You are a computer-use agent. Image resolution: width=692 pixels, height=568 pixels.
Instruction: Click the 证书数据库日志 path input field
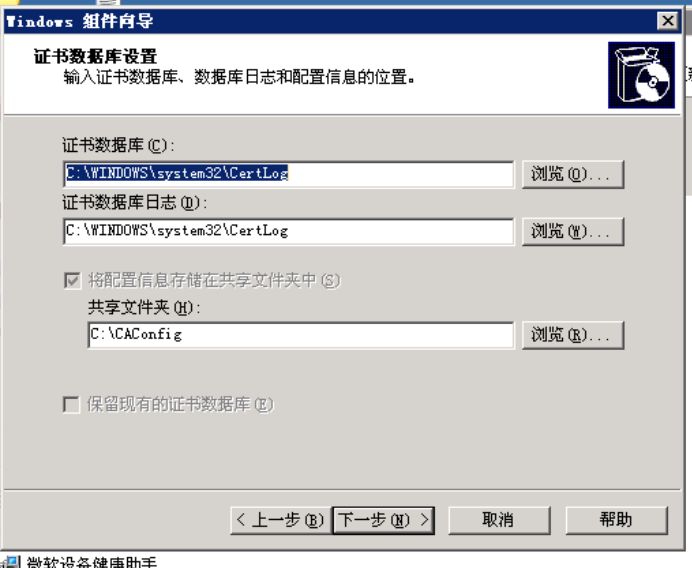coord(289,231)
